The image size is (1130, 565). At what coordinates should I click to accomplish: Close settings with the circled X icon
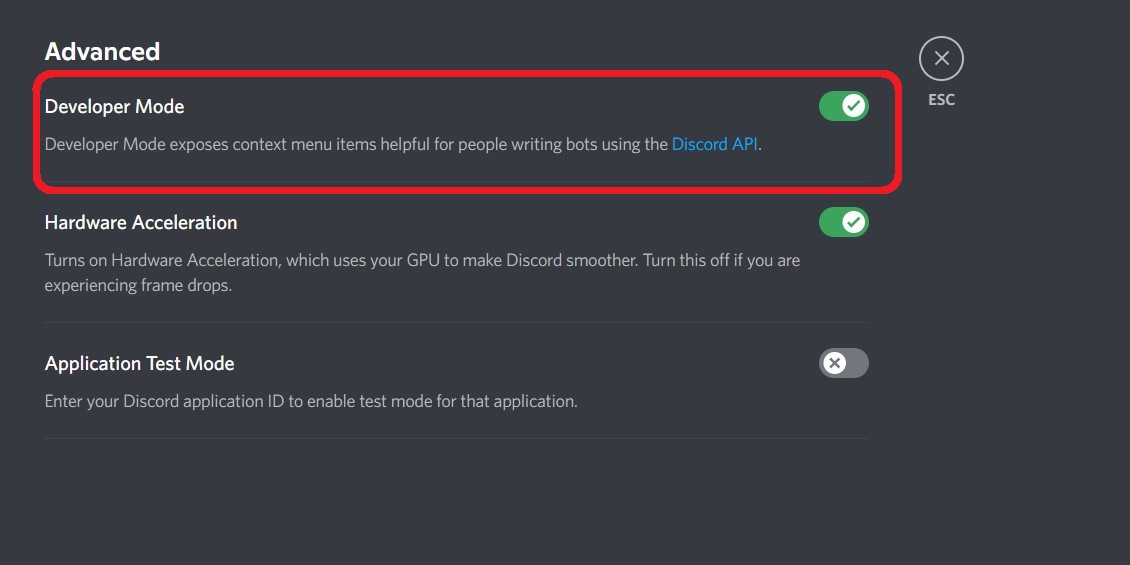click(x=941, y=58)
